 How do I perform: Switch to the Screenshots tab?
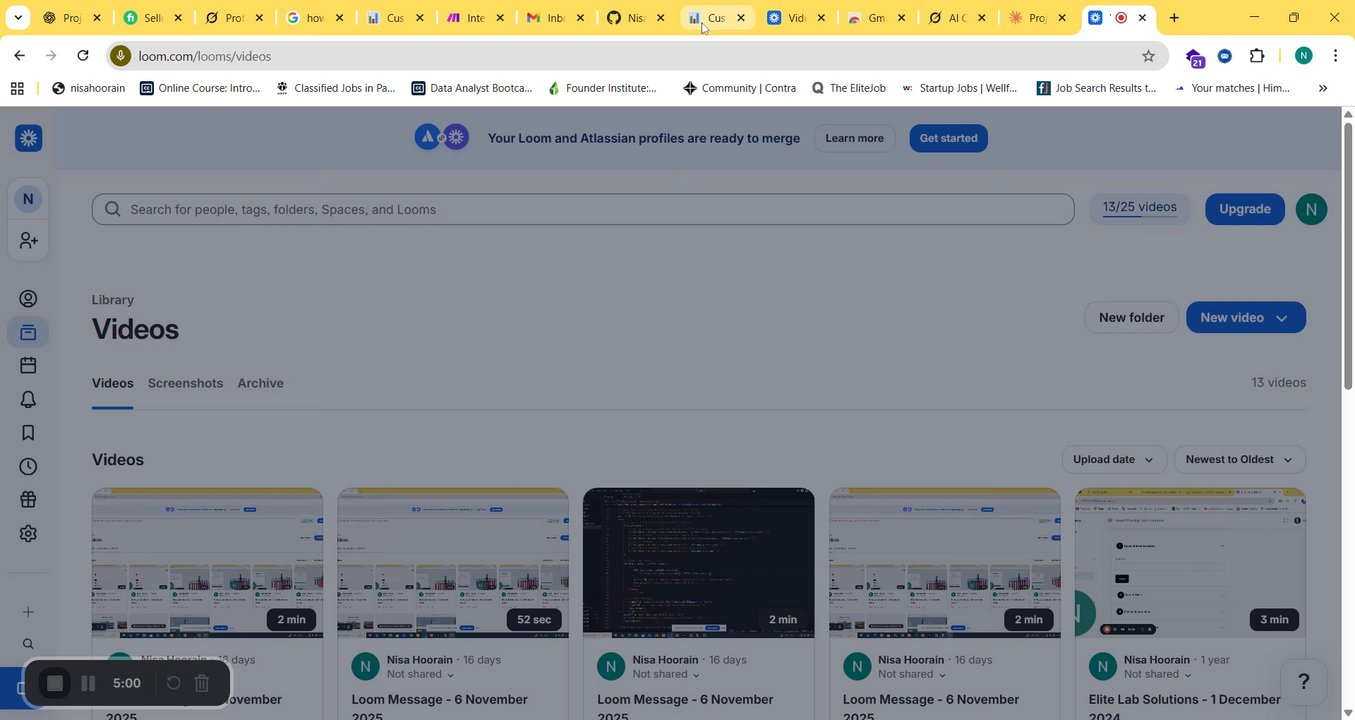point(185,383)
